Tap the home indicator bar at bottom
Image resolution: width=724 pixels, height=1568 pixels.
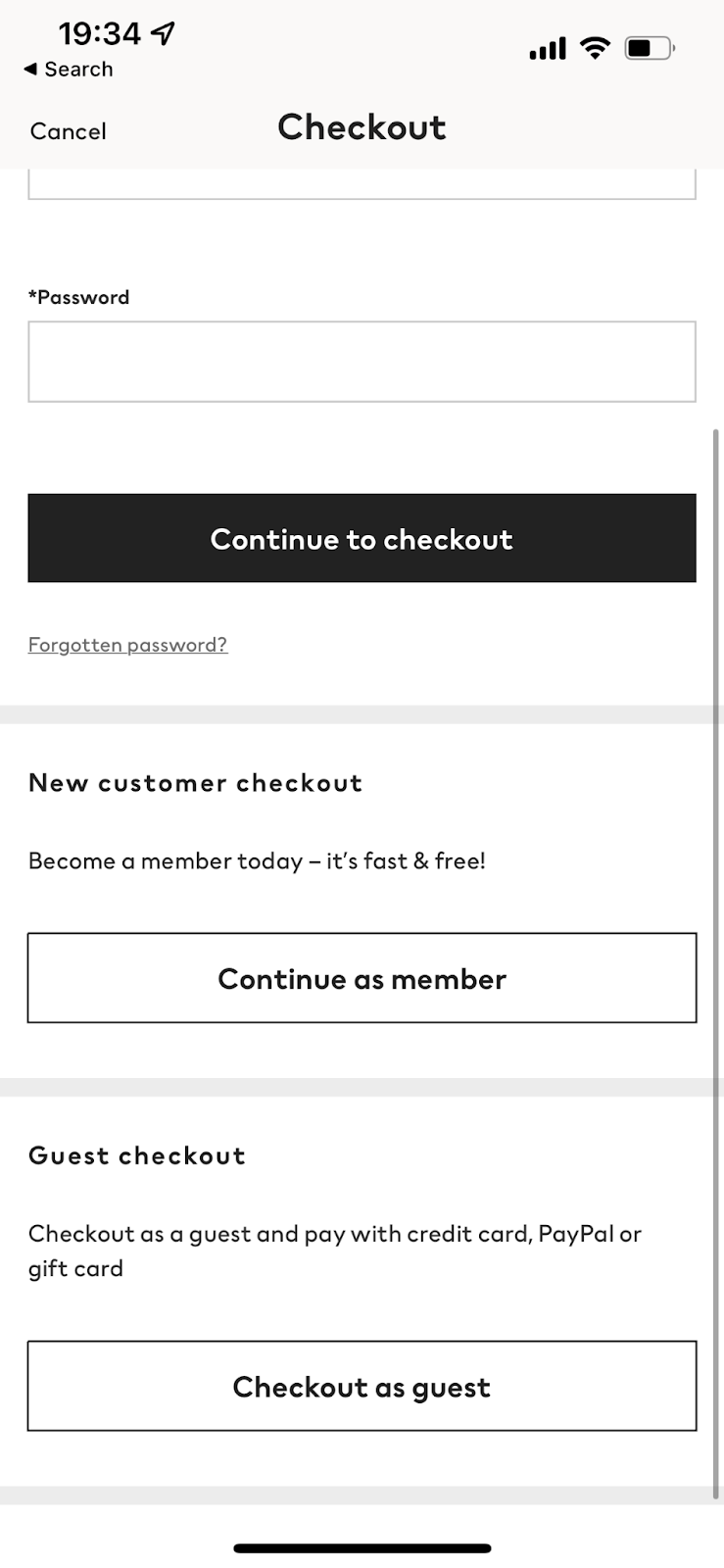click(362, 1546)
